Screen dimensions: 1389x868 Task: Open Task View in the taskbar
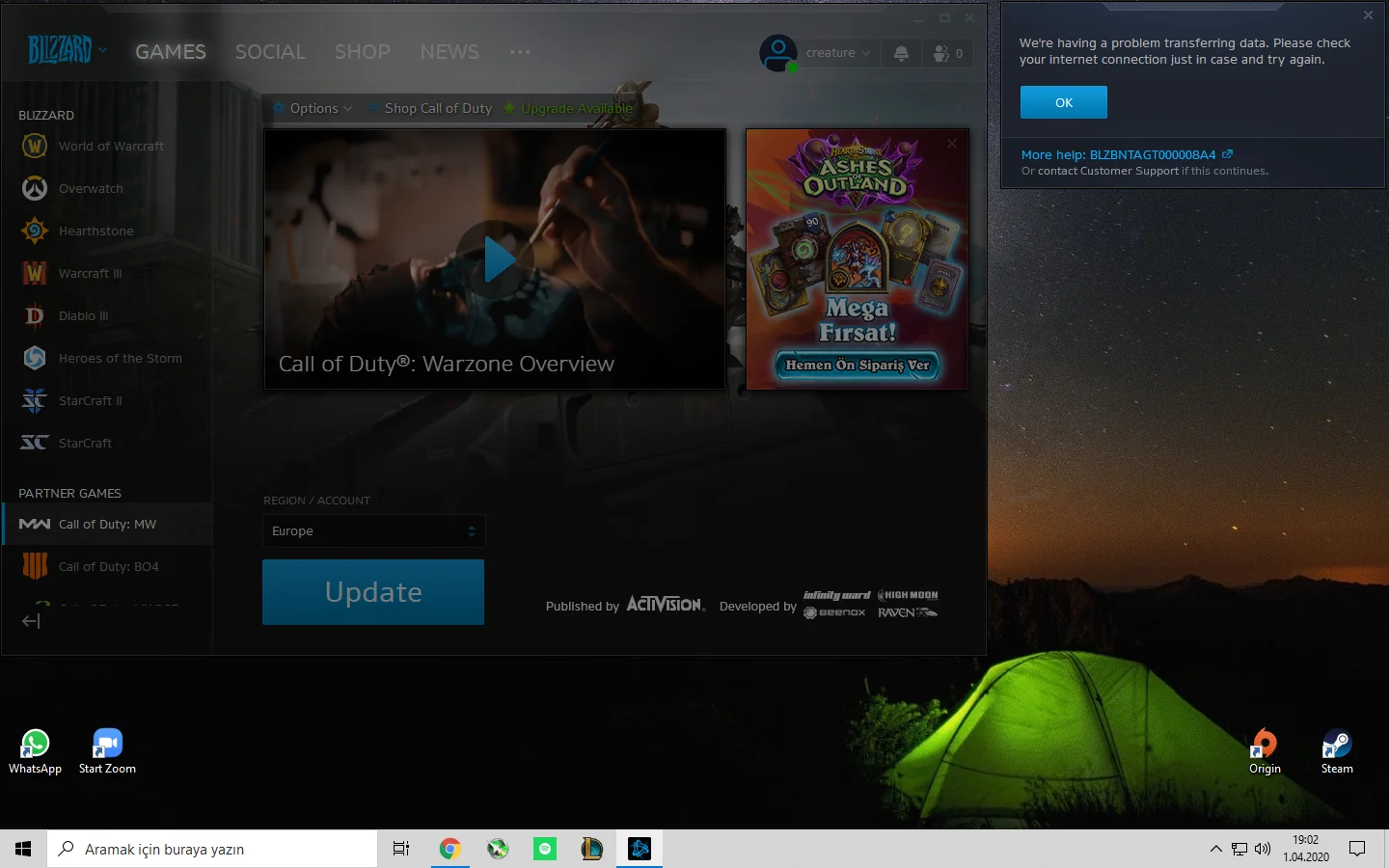401,849
